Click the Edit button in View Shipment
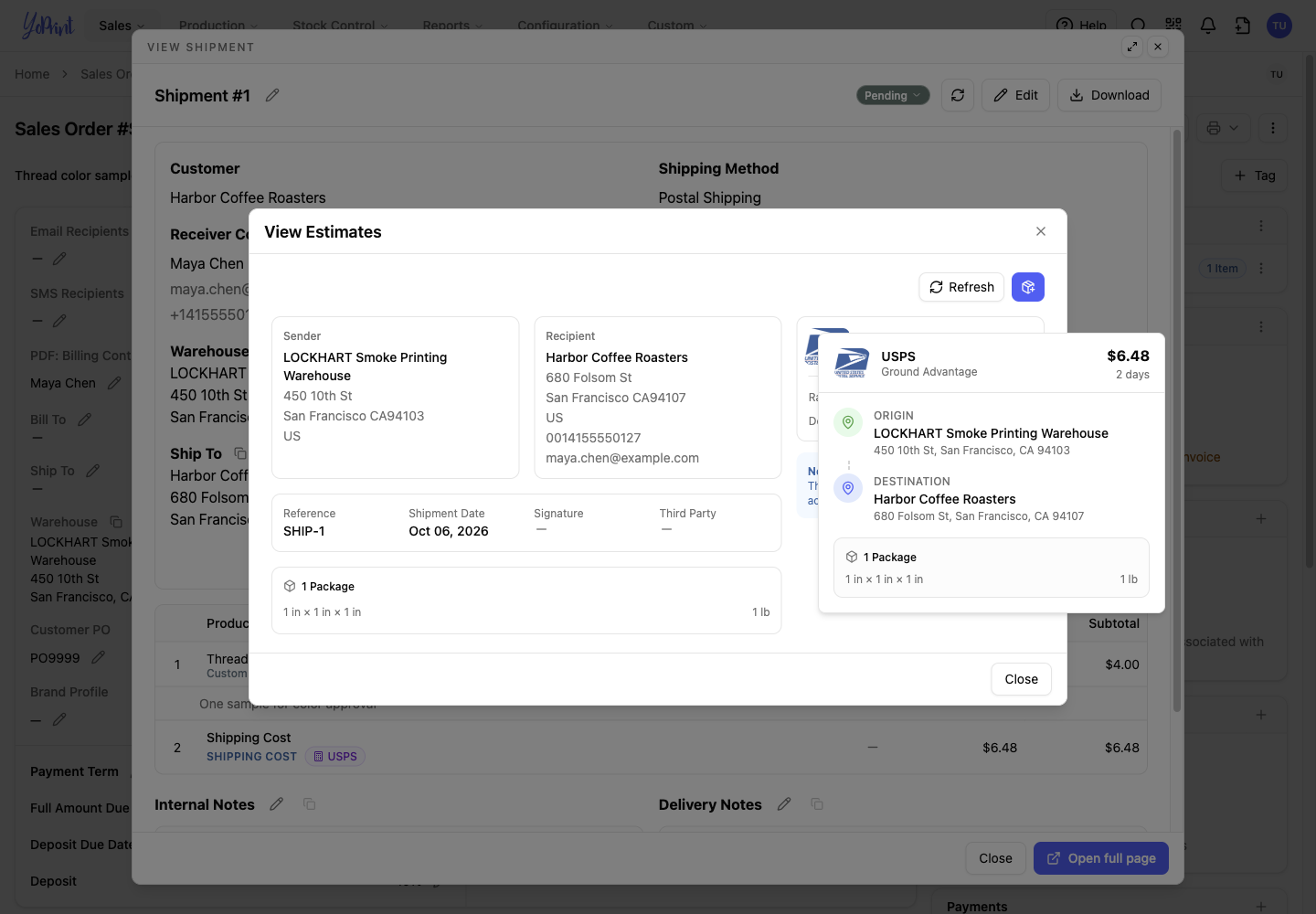The image size is (1316, 914). click(1016, 95)
